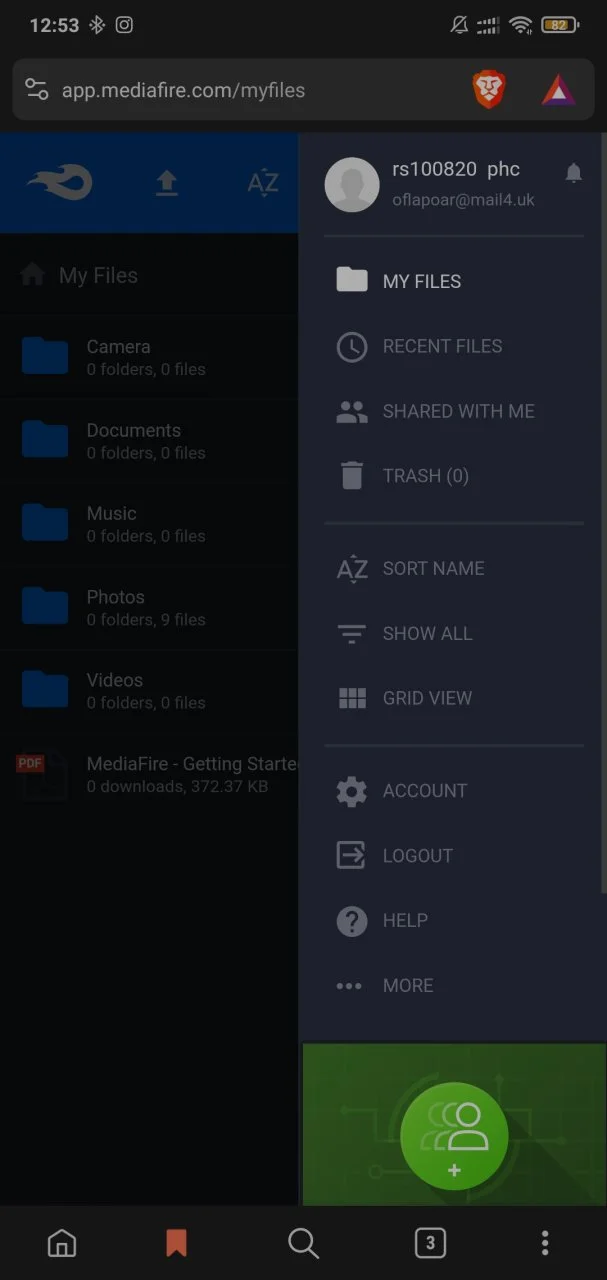Click the notification bell icon

pos(573,173)
